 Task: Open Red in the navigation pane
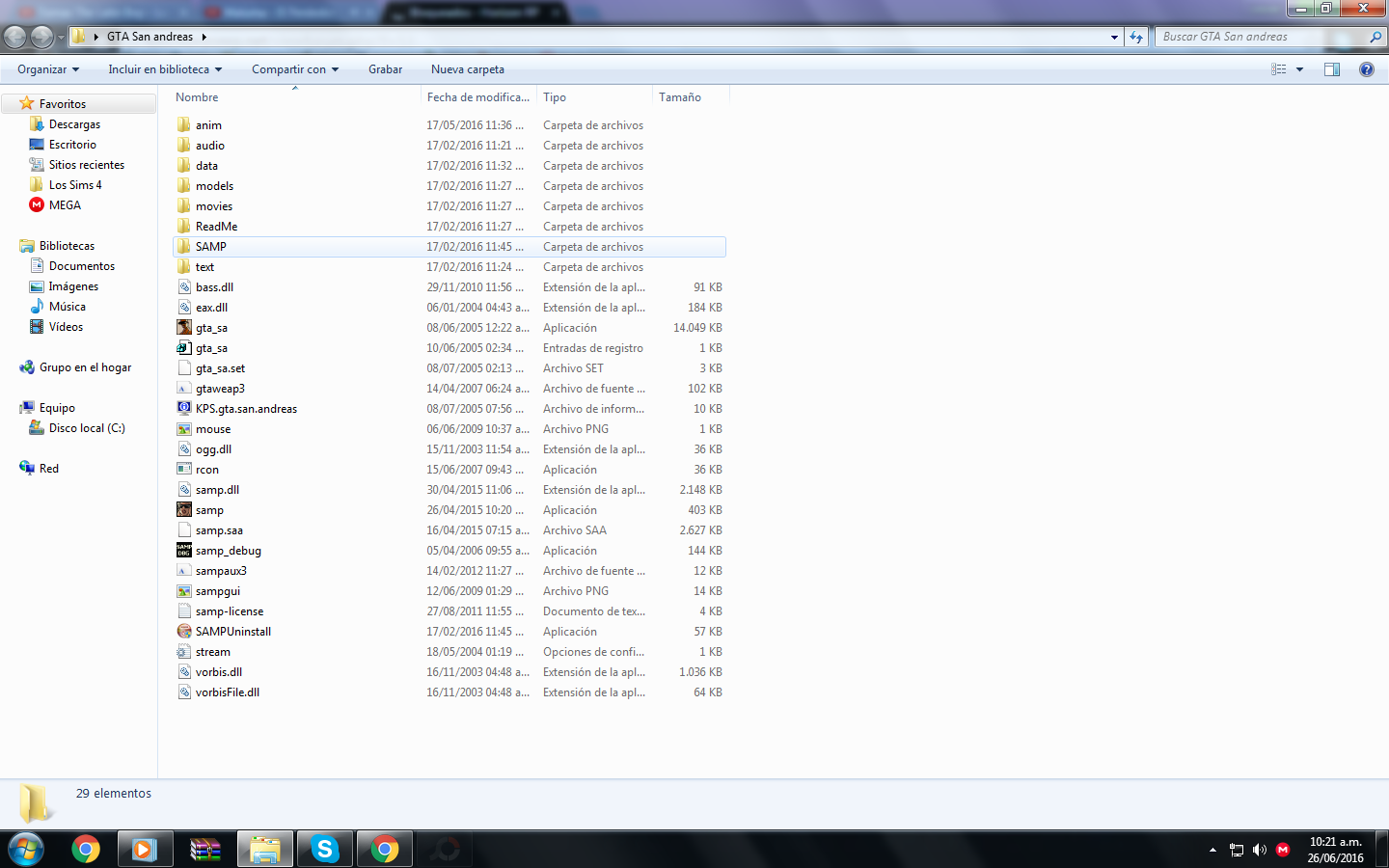tap(48, 469)
